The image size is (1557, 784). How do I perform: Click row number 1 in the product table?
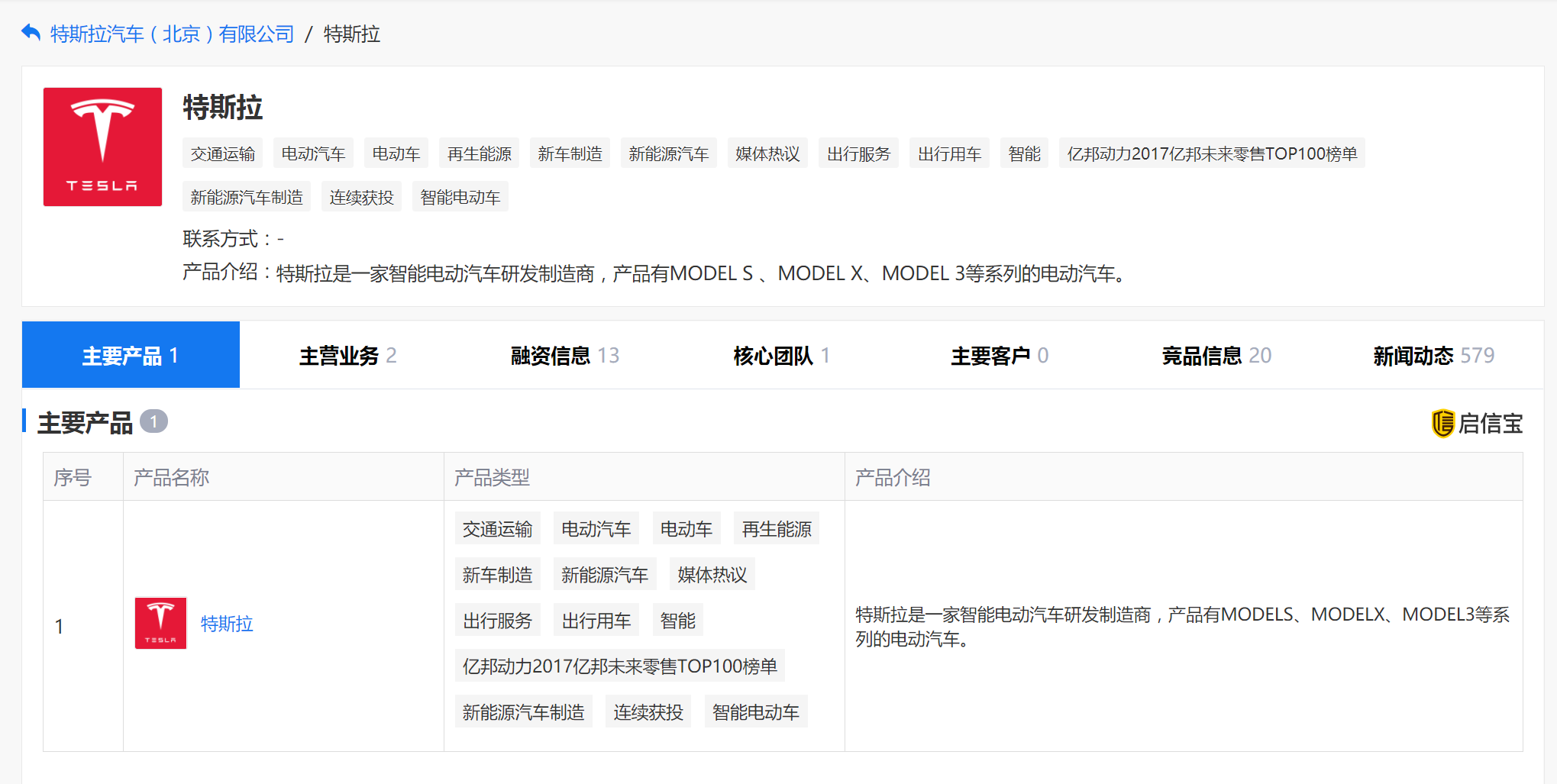point(59,626)
